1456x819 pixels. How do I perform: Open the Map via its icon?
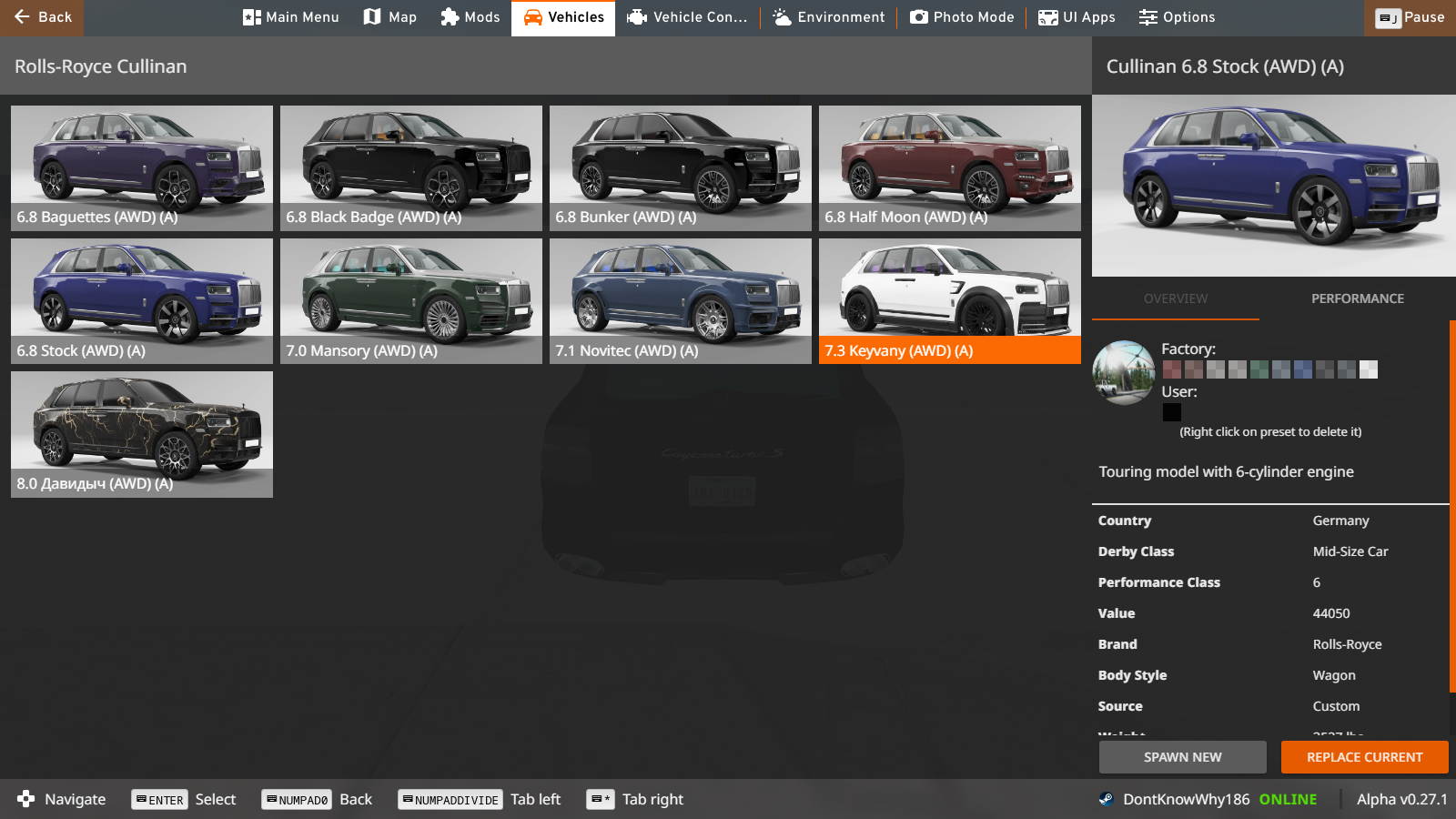(372, 17)
